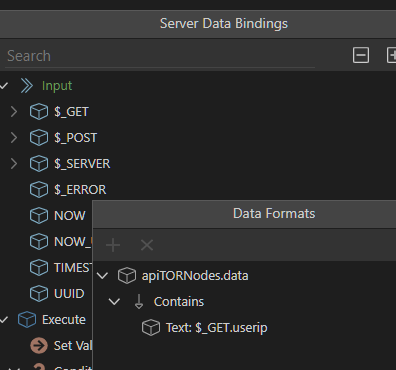This screenshot has width=396, height=370.
Task: Select Text: $_GET.userip parameter
Action: [x=217, y=328]
